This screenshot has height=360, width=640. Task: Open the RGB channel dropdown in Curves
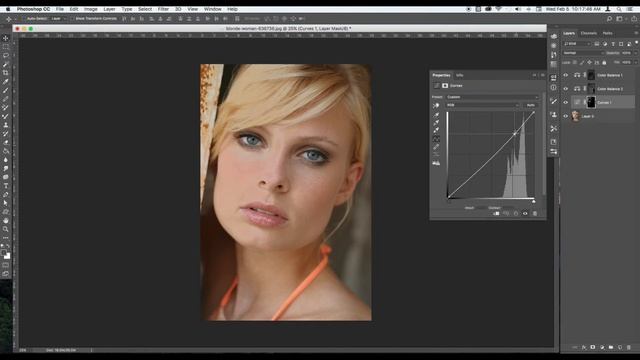coord(482,105)
